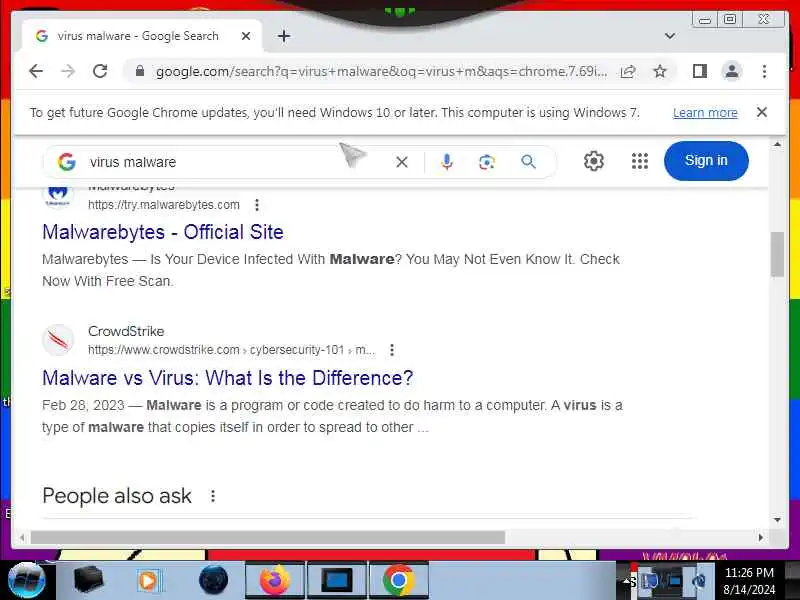Open a new tab

click(284, 36)
